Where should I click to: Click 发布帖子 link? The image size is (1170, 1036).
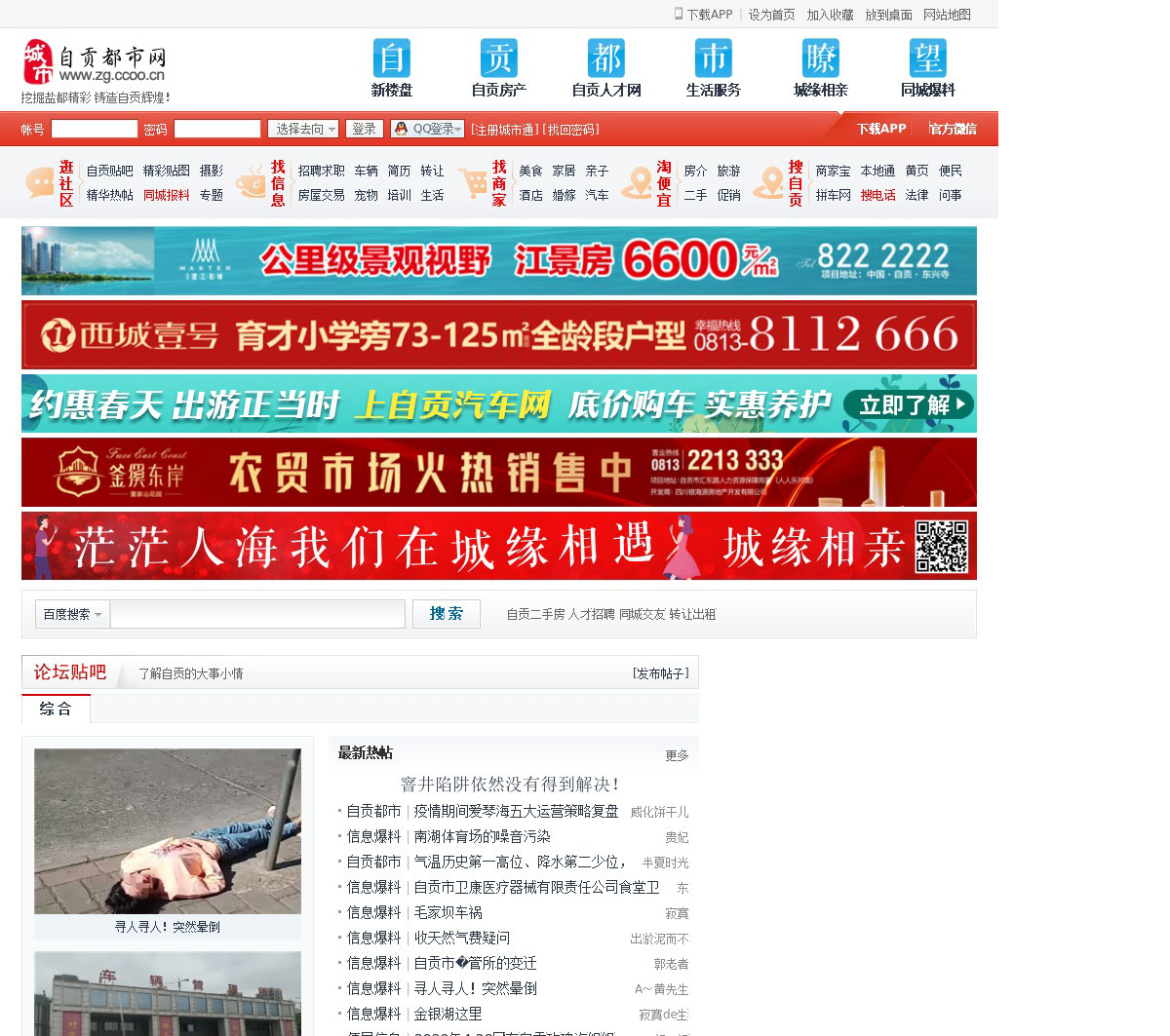[661, 673]
